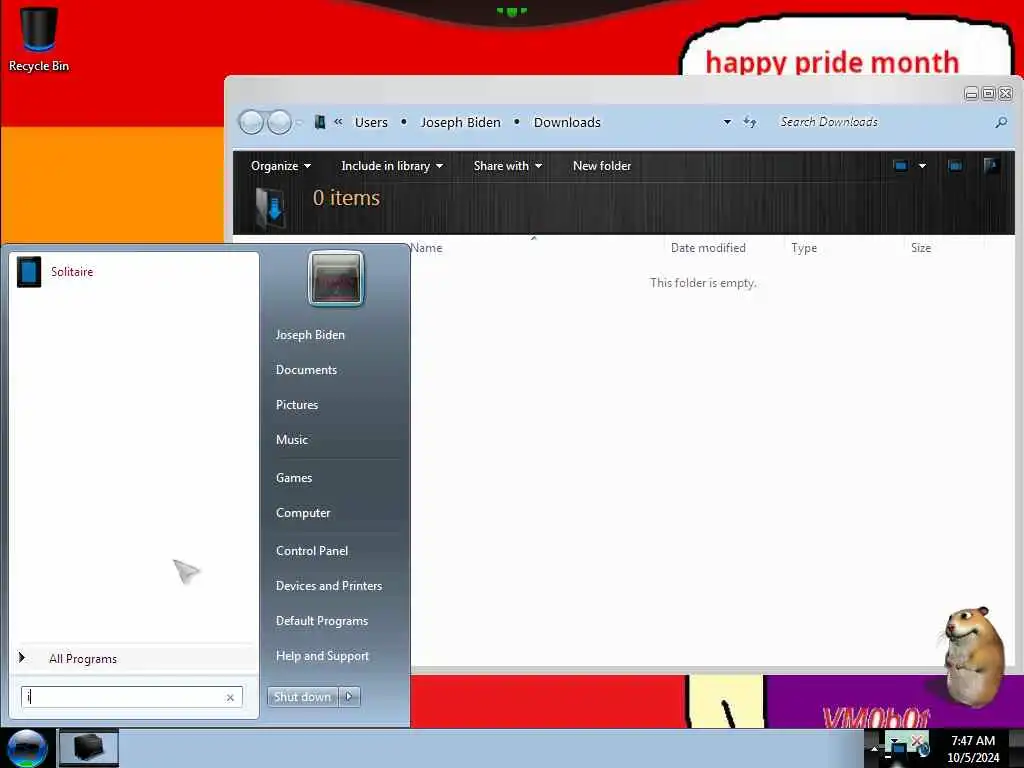Open the clock showing 7:47 AM
The width and height of the screenshot is (1024, 768).
coord(973,749)
